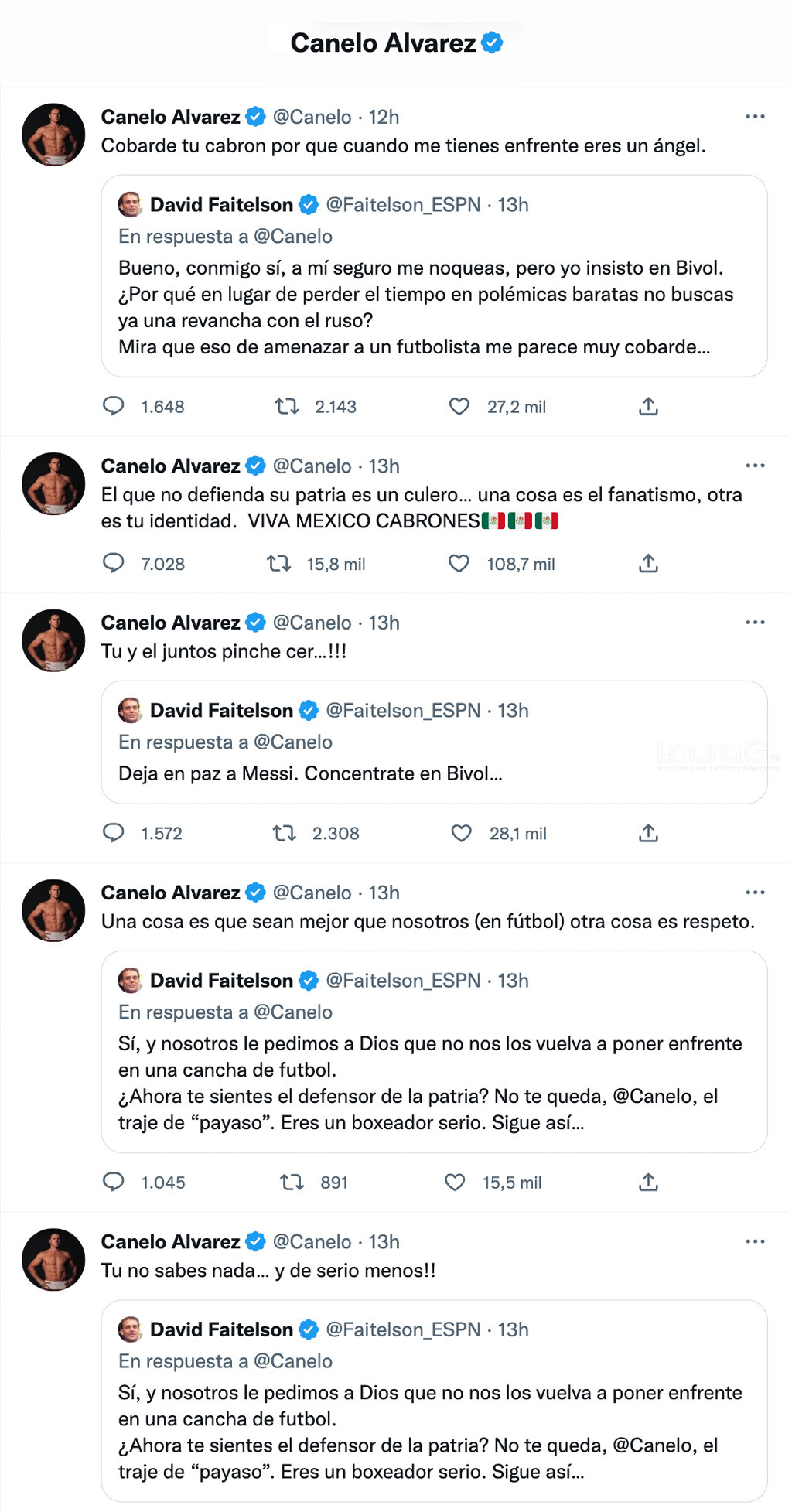Open the '13h' timestamp on 'Una cosa es' tweet
This screenshot has height=1512, width=792.
pyautogui.click(x=384, y=893)
